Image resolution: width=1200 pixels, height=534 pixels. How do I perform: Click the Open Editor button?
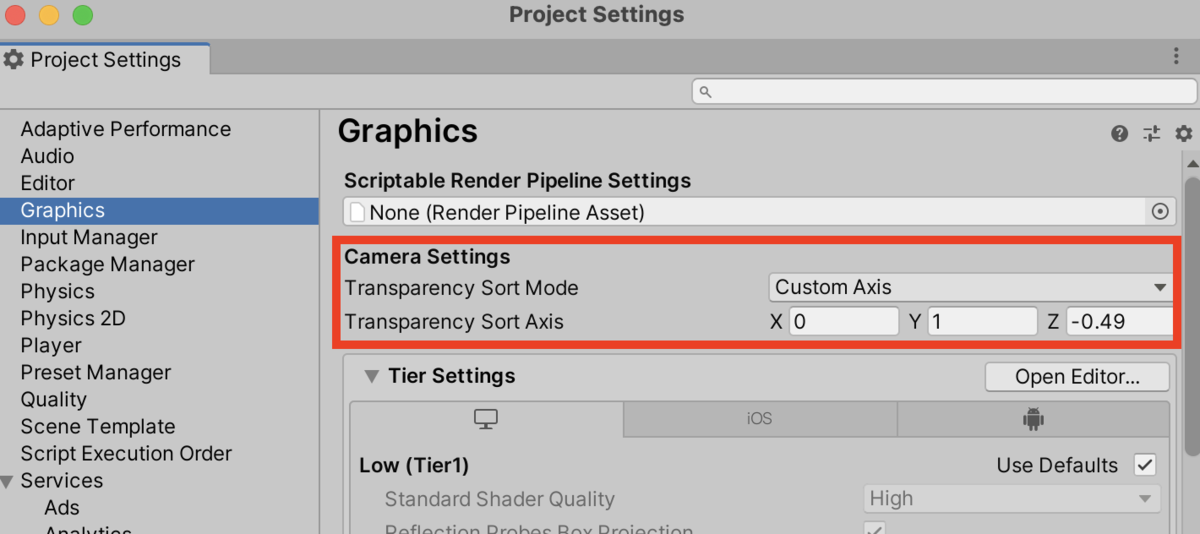pyautogui.click(x=1076, y=377)
